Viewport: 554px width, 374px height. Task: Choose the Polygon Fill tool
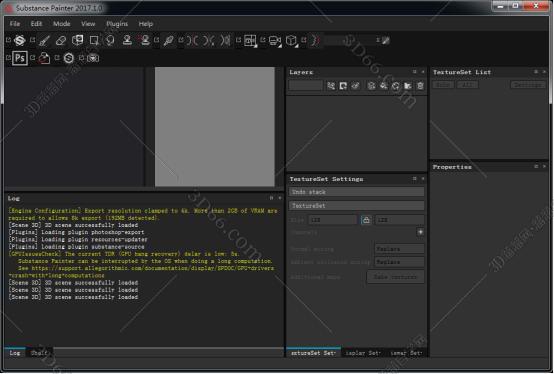pos(94,41)
